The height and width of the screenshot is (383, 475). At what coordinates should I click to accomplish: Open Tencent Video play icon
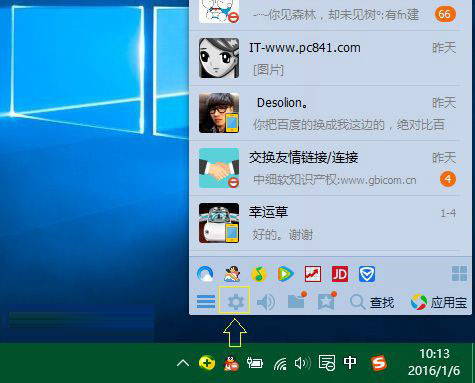tap(286, 274)
